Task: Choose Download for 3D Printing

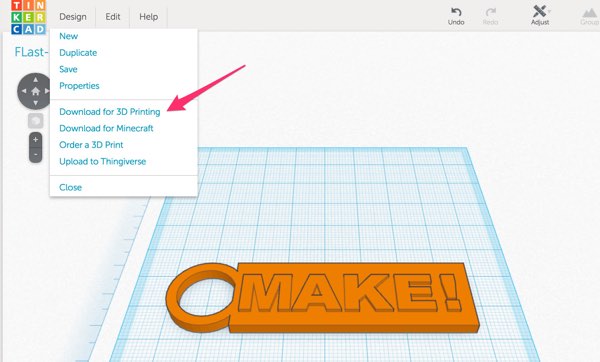Action: tap(110, 112)
